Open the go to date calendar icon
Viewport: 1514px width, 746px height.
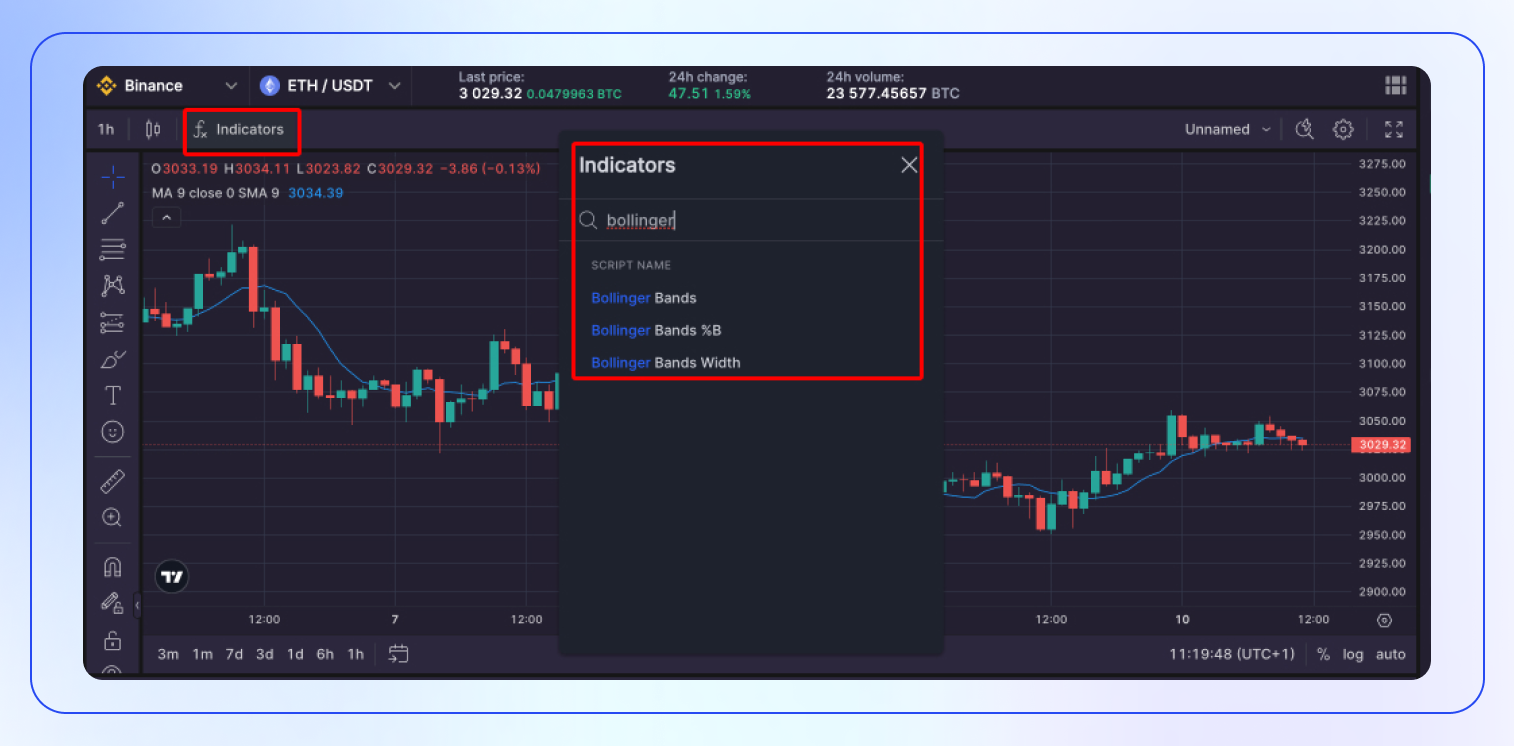click(398, 654)
